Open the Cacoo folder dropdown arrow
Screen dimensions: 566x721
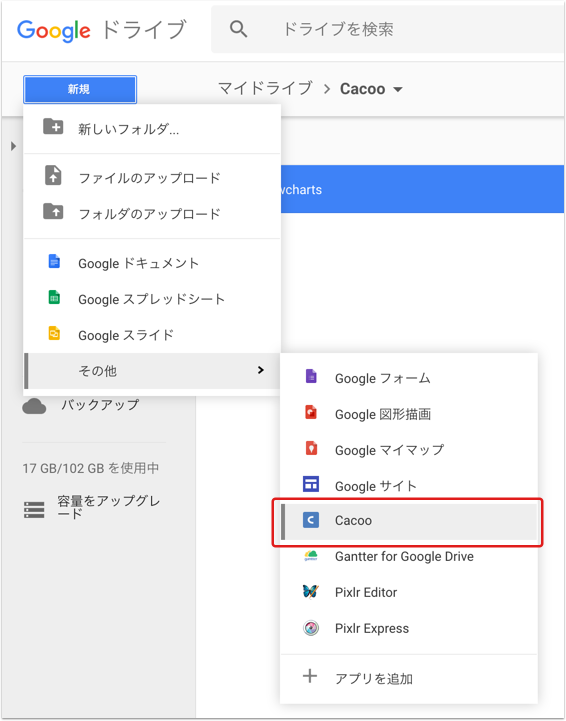398,90
